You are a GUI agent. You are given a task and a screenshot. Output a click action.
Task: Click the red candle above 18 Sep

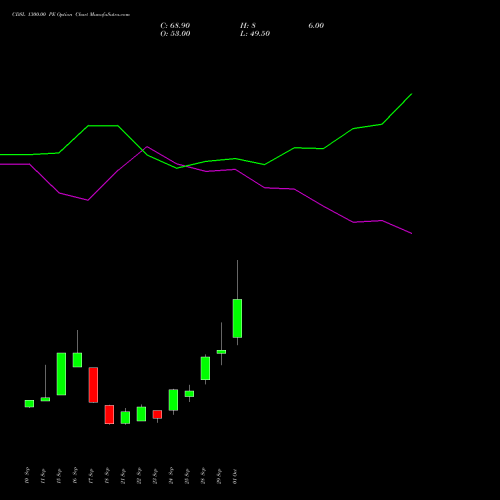click(109, 414)
